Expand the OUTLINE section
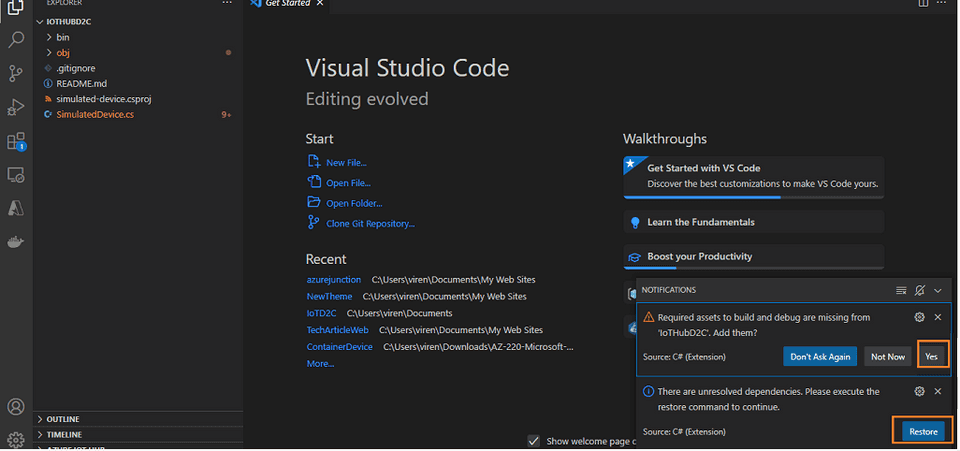Viewport: 960px width, 451px height. [x=138, y=419]
